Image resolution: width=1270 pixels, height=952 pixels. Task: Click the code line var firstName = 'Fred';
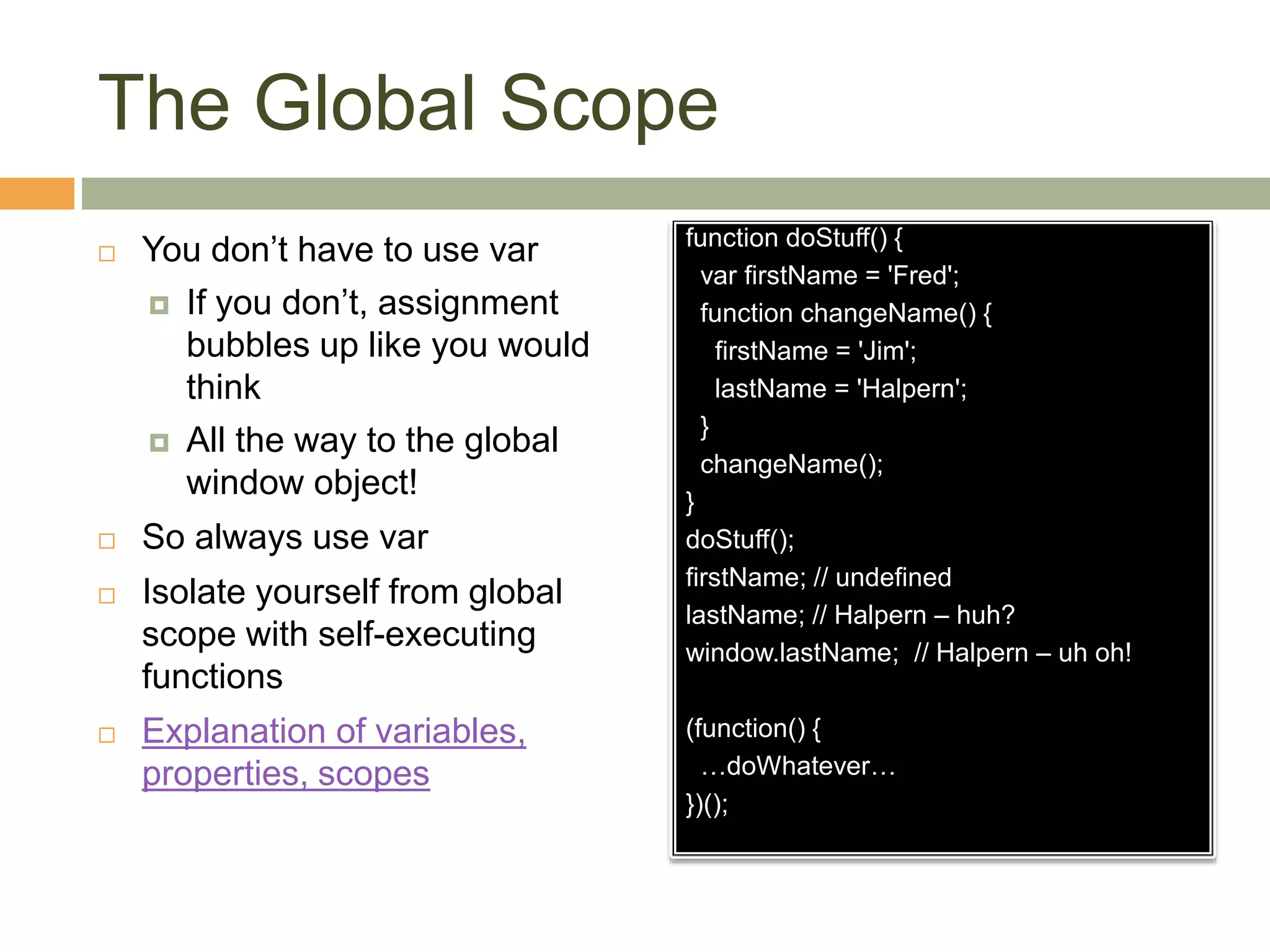829,276
